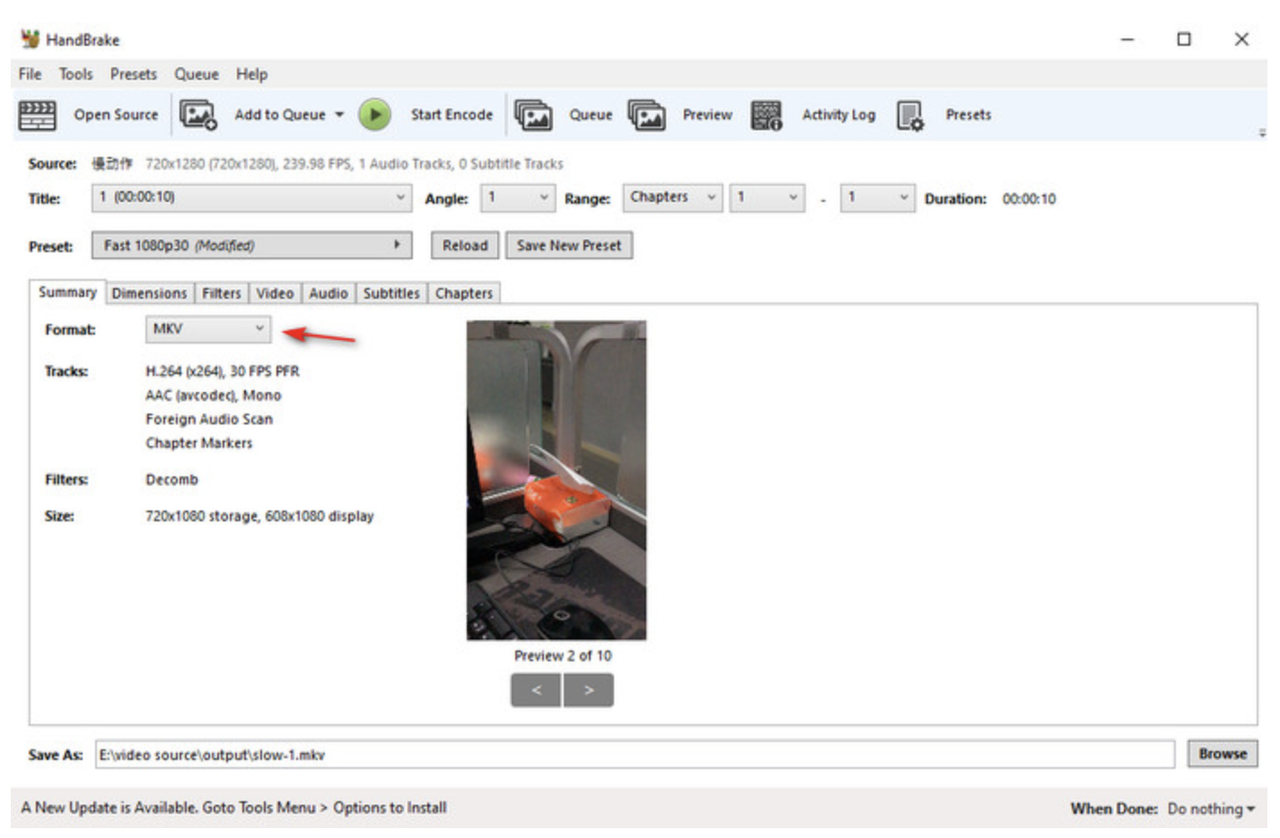Open the When Done dropdown
This screenshot has height=838, width=1280.
coord(1211,808)
